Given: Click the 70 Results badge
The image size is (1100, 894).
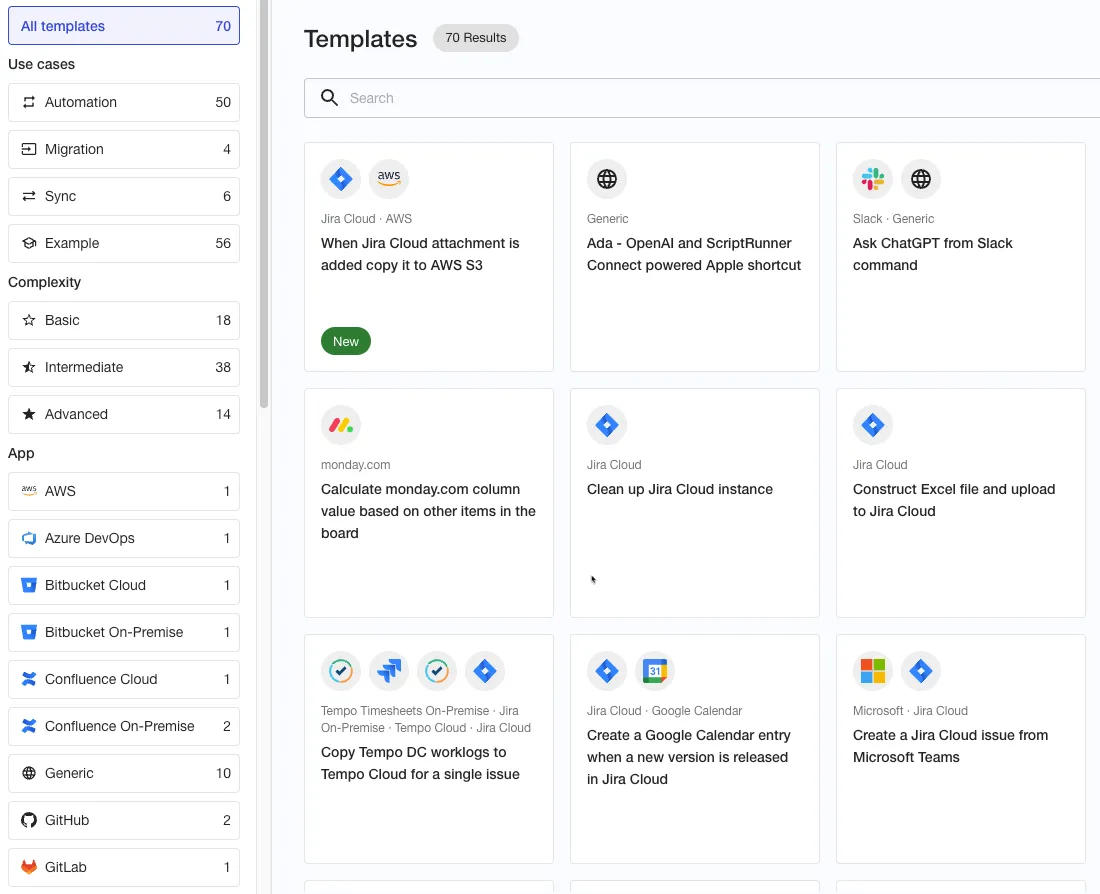Looking at the screenshot, I should [476, 38].
